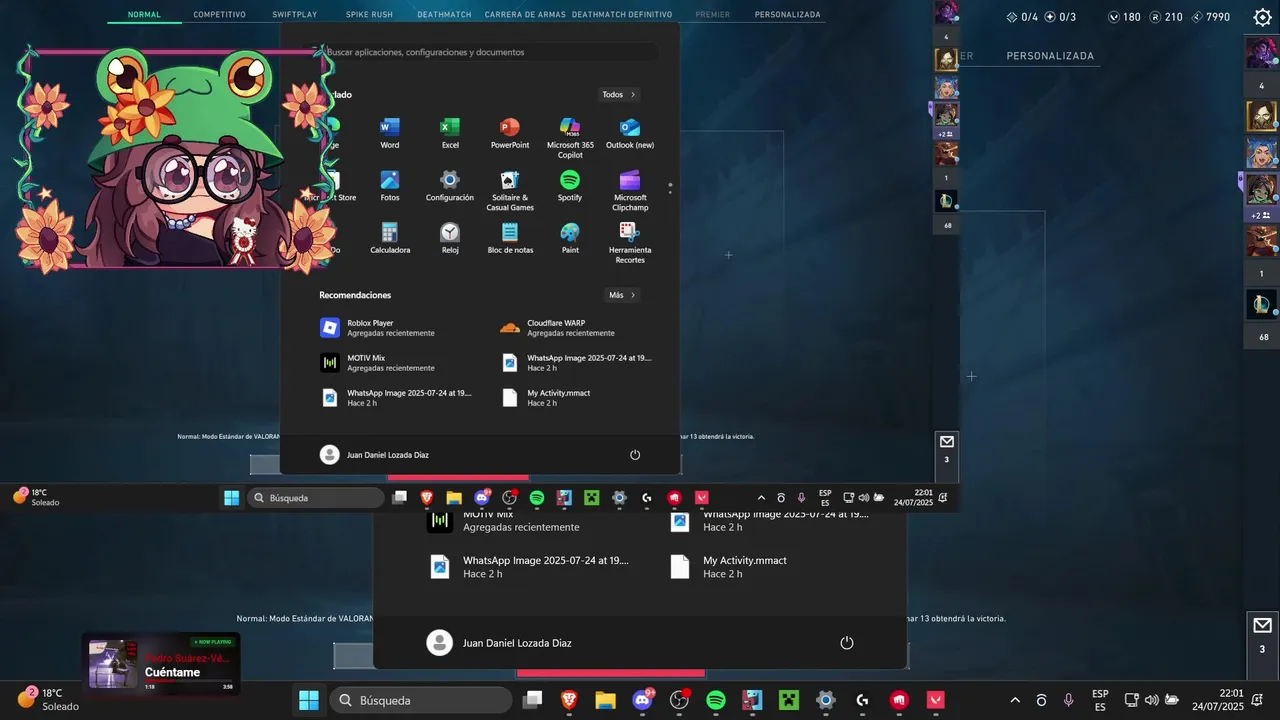Click the Cuéntame song progress bar

click(188, 680)
